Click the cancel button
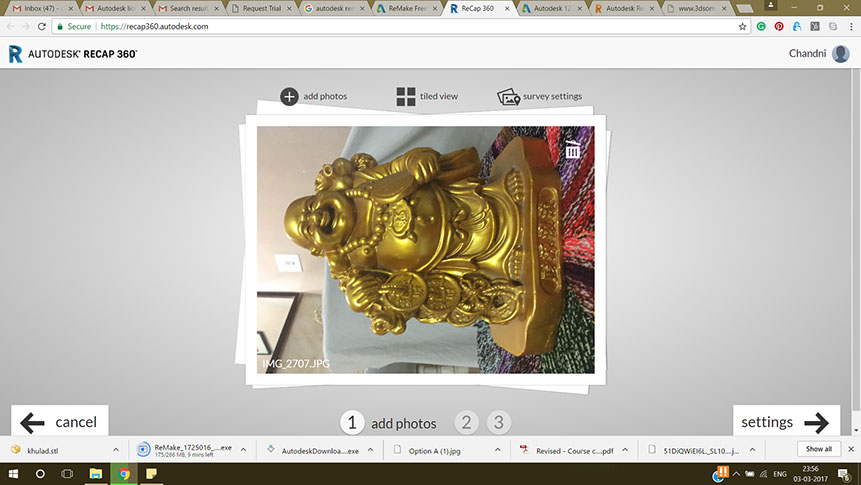 pyautogui.click(x=59, y=421)
